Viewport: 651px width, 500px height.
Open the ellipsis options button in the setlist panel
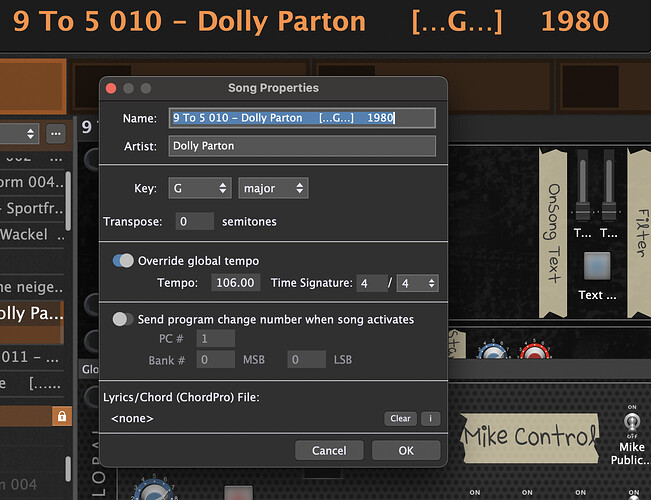point(56,133)
